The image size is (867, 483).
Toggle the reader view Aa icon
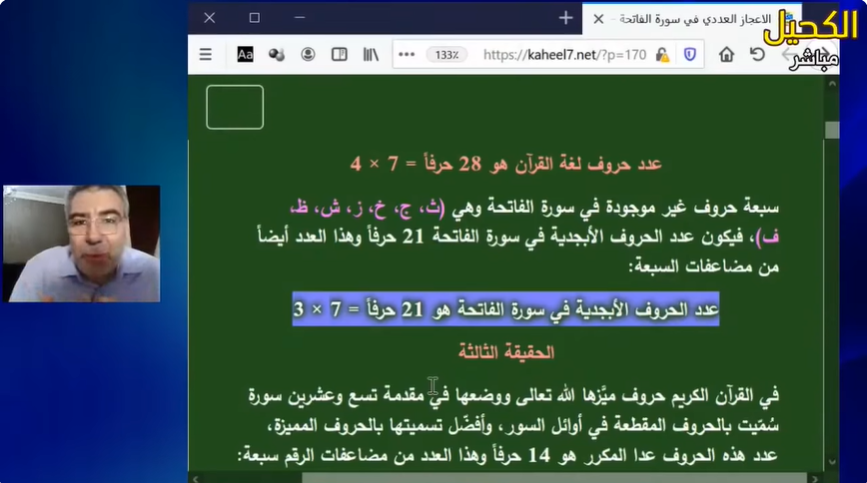pos(245,54)
